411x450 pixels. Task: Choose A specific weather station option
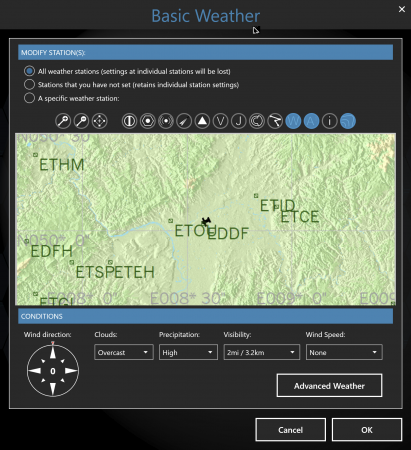pyautogui.click(x=29, y=98)
